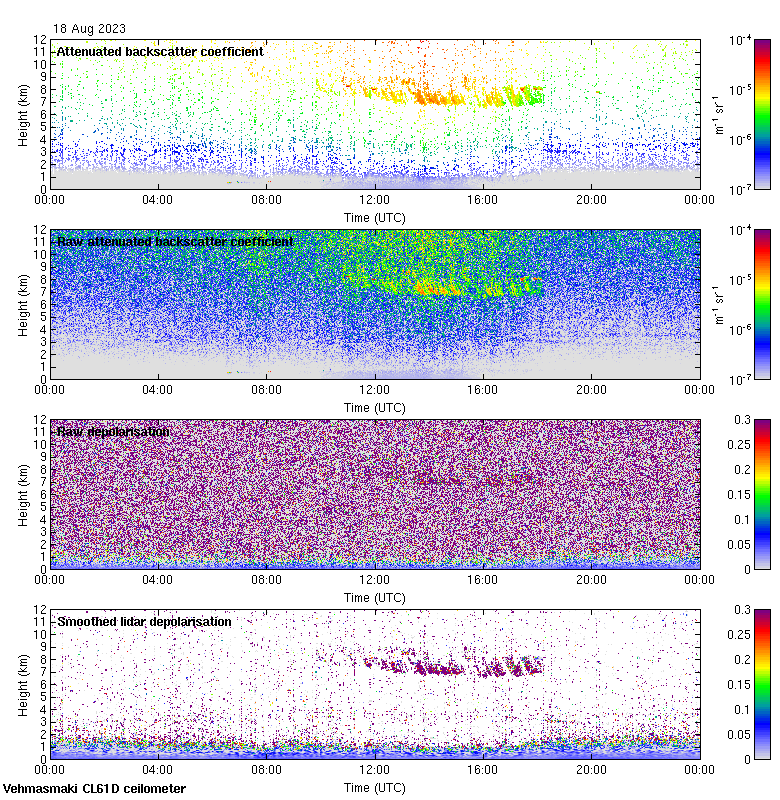Click Height (km) axis label of Raw attenuated backscatter plot
Image resolution: width=780 pixels, height=800 pixels.
23,305
